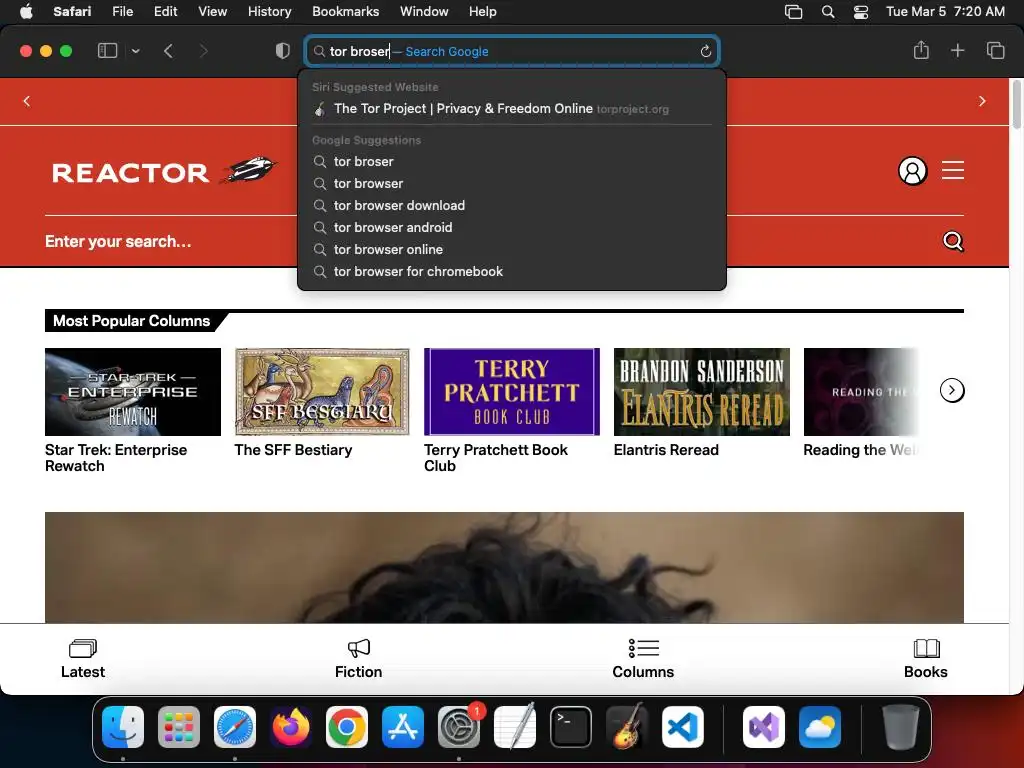Go back with Safari's back arrow
This screenshot has width=1024, height=768.
coord(168,51)
